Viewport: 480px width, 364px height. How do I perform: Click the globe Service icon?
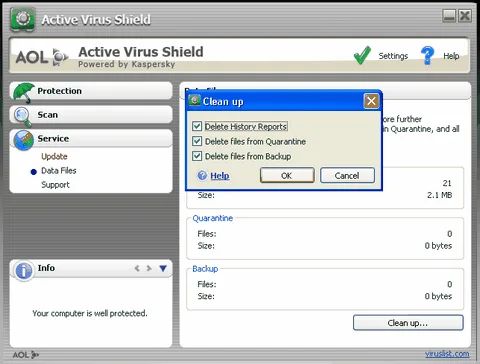23,140
